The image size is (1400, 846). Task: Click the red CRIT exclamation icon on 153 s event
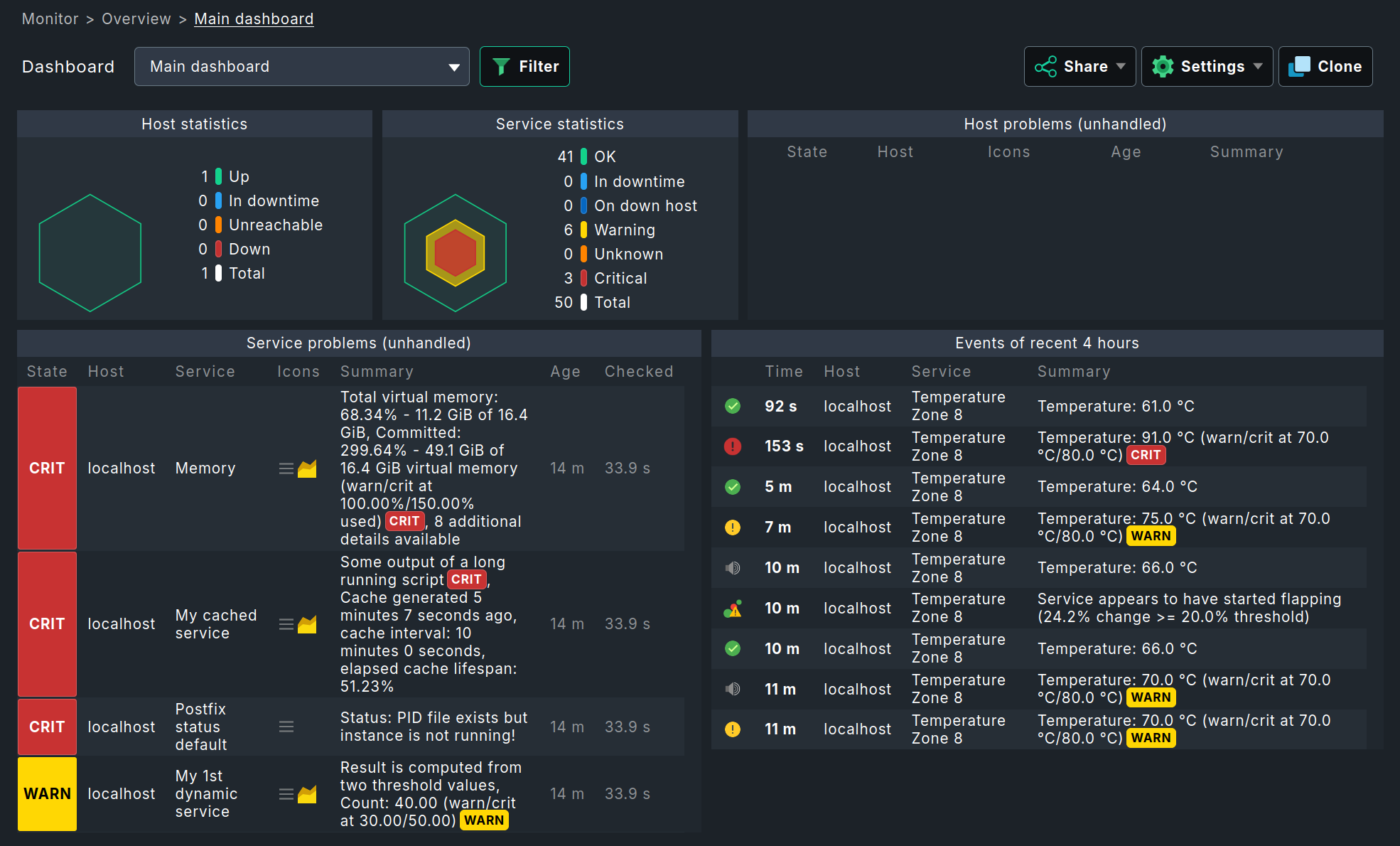[733, 446]
